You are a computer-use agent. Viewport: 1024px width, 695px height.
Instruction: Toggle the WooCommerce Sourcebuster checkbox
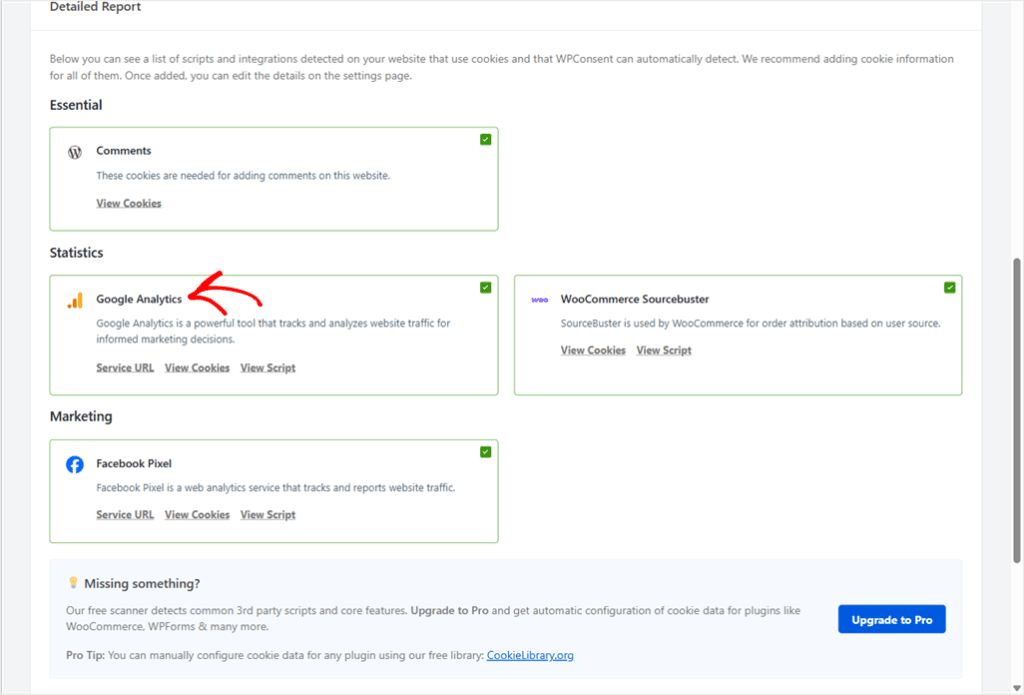coord(950,287)
